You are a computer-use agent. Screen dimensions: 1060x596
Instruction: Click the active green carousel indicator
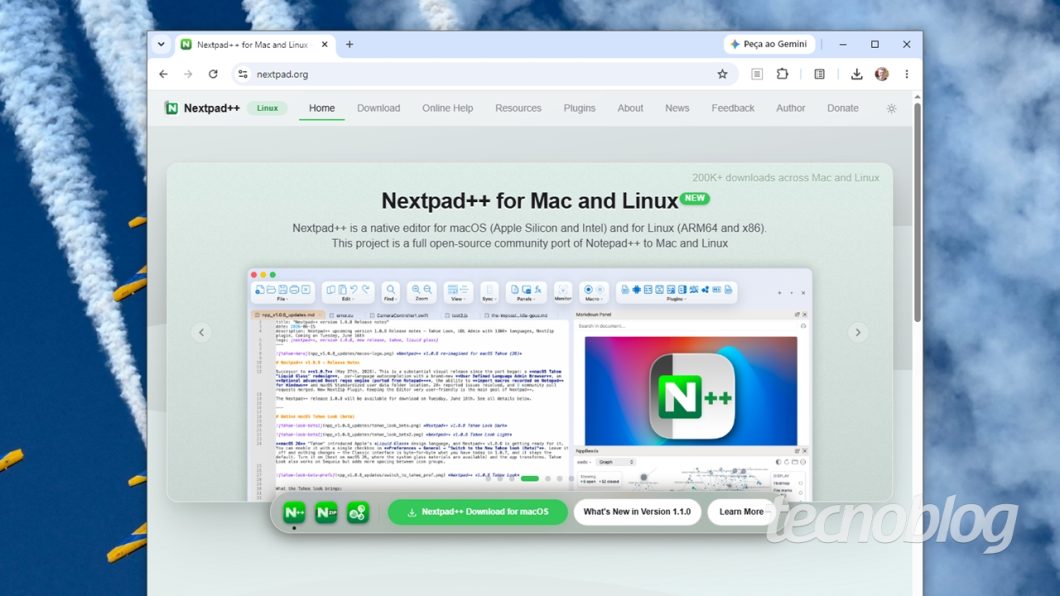click(530, 478)
